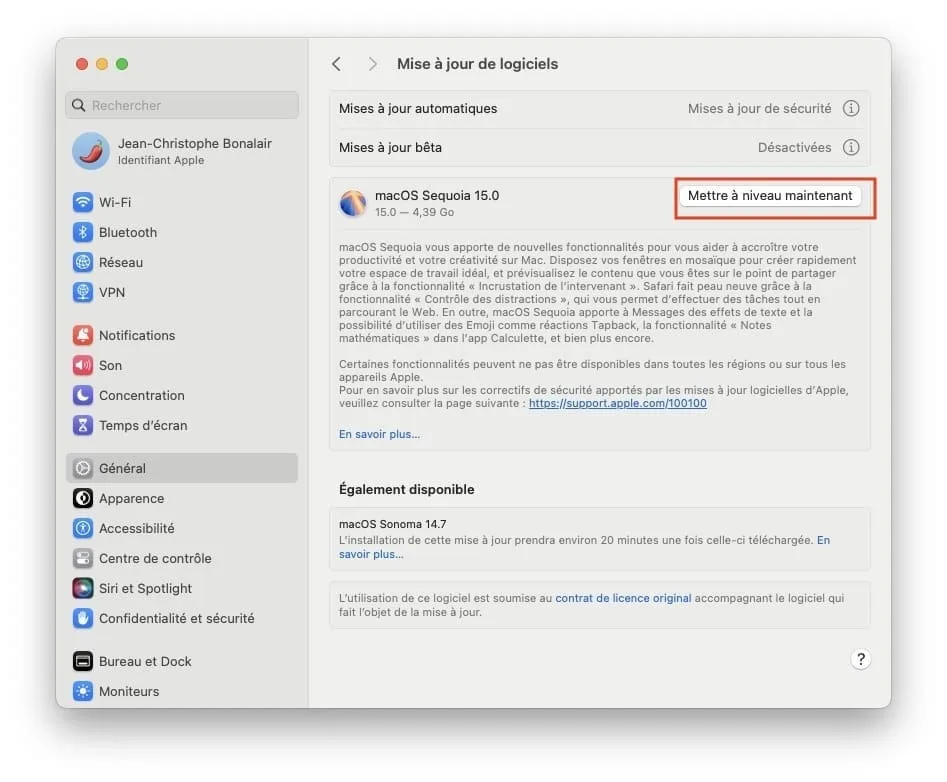Viewport: 947px width, 782px height.
Task: Click En savoir plus under Sequoia description
Action: click(x=379, y=434)
